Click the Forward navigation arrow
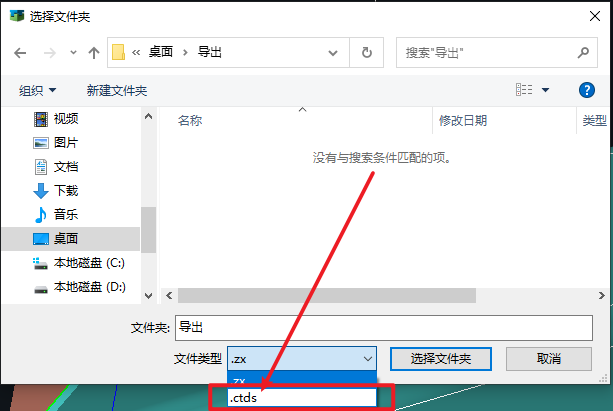The width and height of the screenshot is (613, 411). [50, 53]
